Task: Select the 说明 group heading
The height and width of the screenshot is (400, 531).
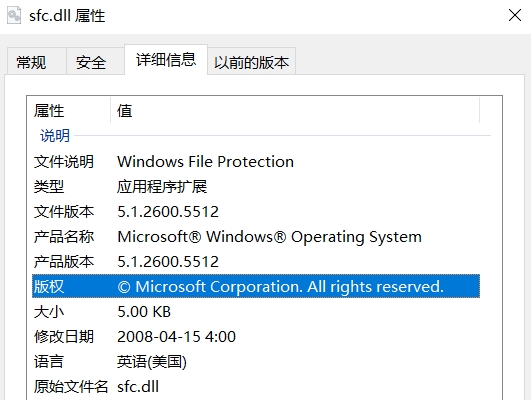Action: (55, 136)
